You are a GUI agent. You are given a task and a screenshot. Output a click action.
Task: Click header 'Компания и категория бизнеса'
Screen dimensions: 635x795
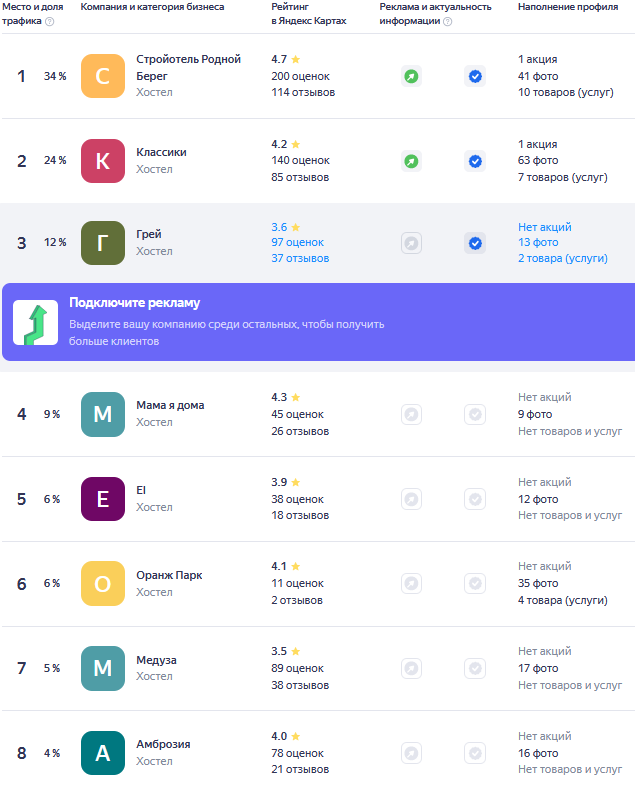click(152, 7)
